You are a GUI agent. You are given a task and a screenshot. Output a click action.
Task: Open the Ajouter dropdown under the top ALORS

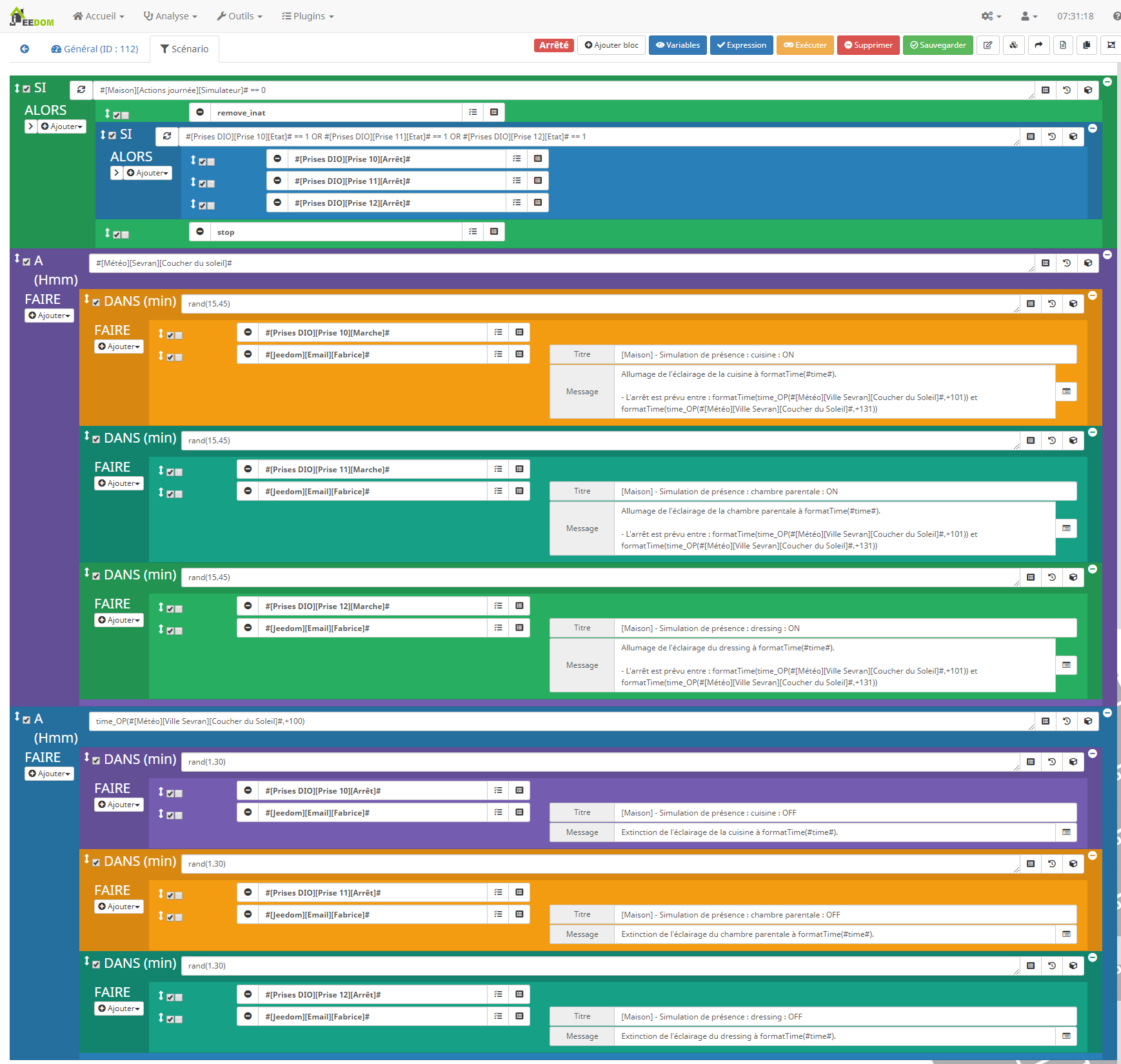pos(62,126)
